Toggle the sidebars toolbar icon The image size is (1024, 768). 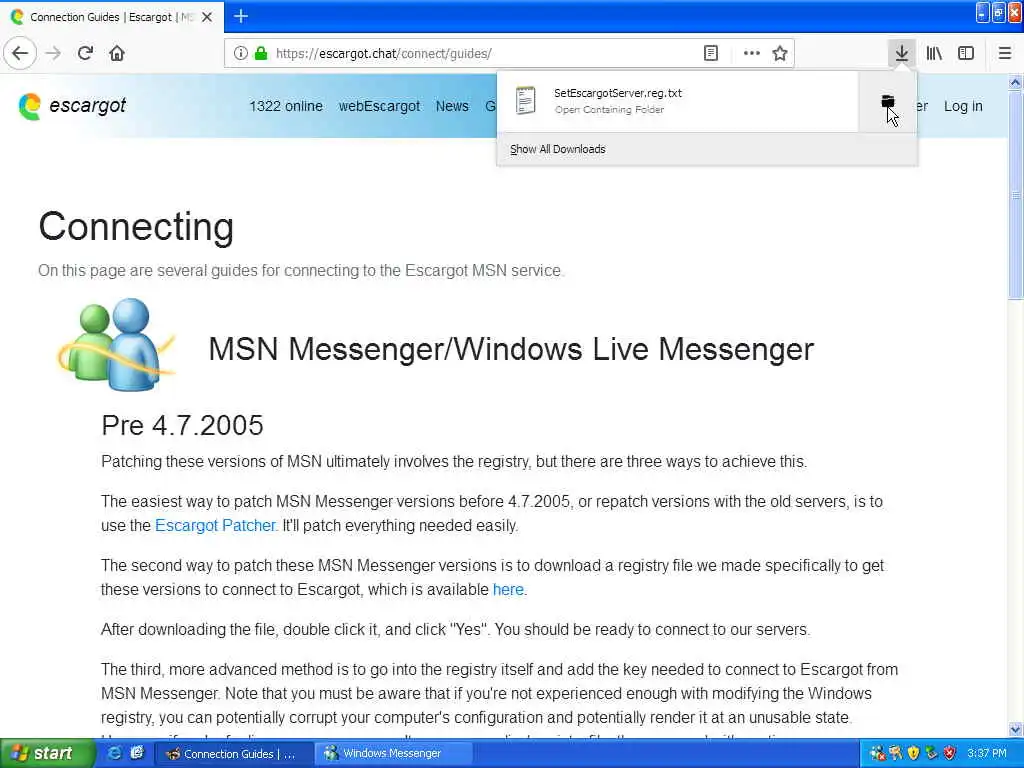966,53
